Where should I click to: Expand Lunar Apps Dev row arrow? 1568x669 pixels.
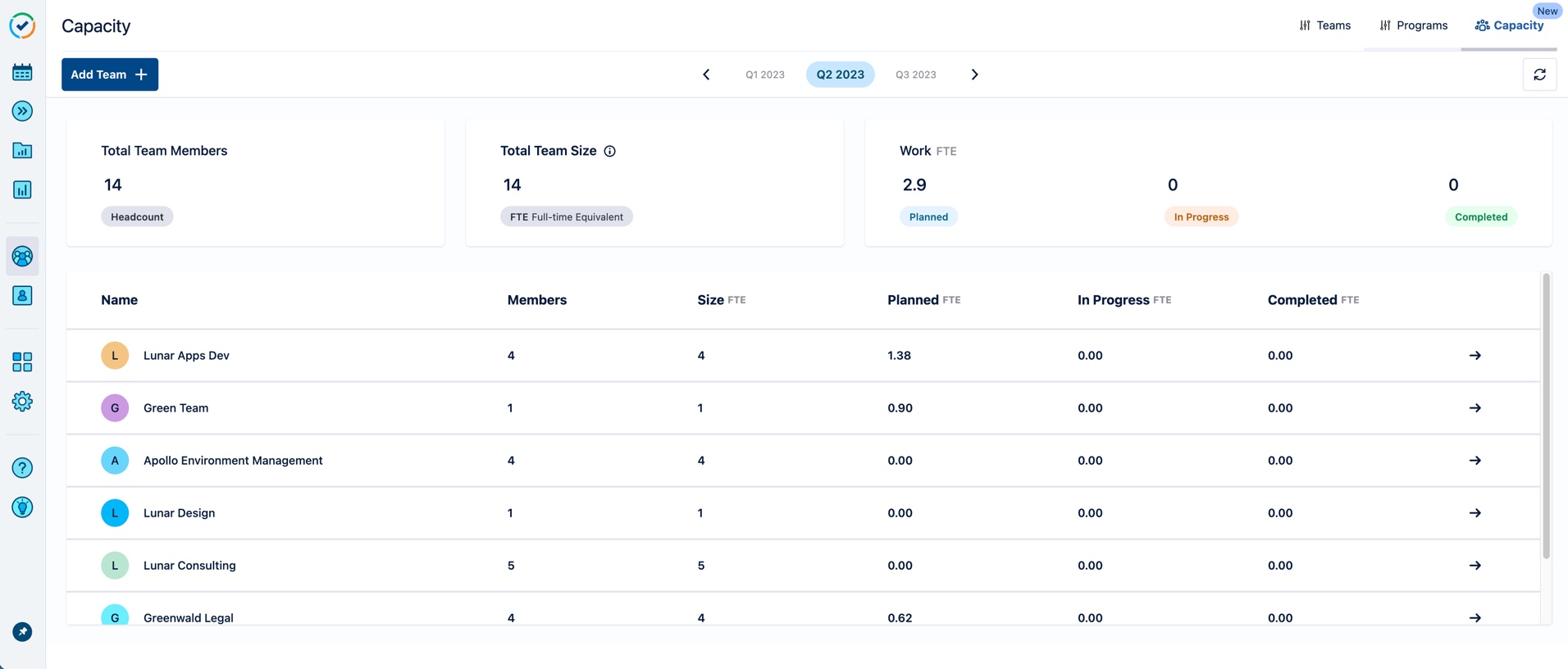tap(1475, 356)
